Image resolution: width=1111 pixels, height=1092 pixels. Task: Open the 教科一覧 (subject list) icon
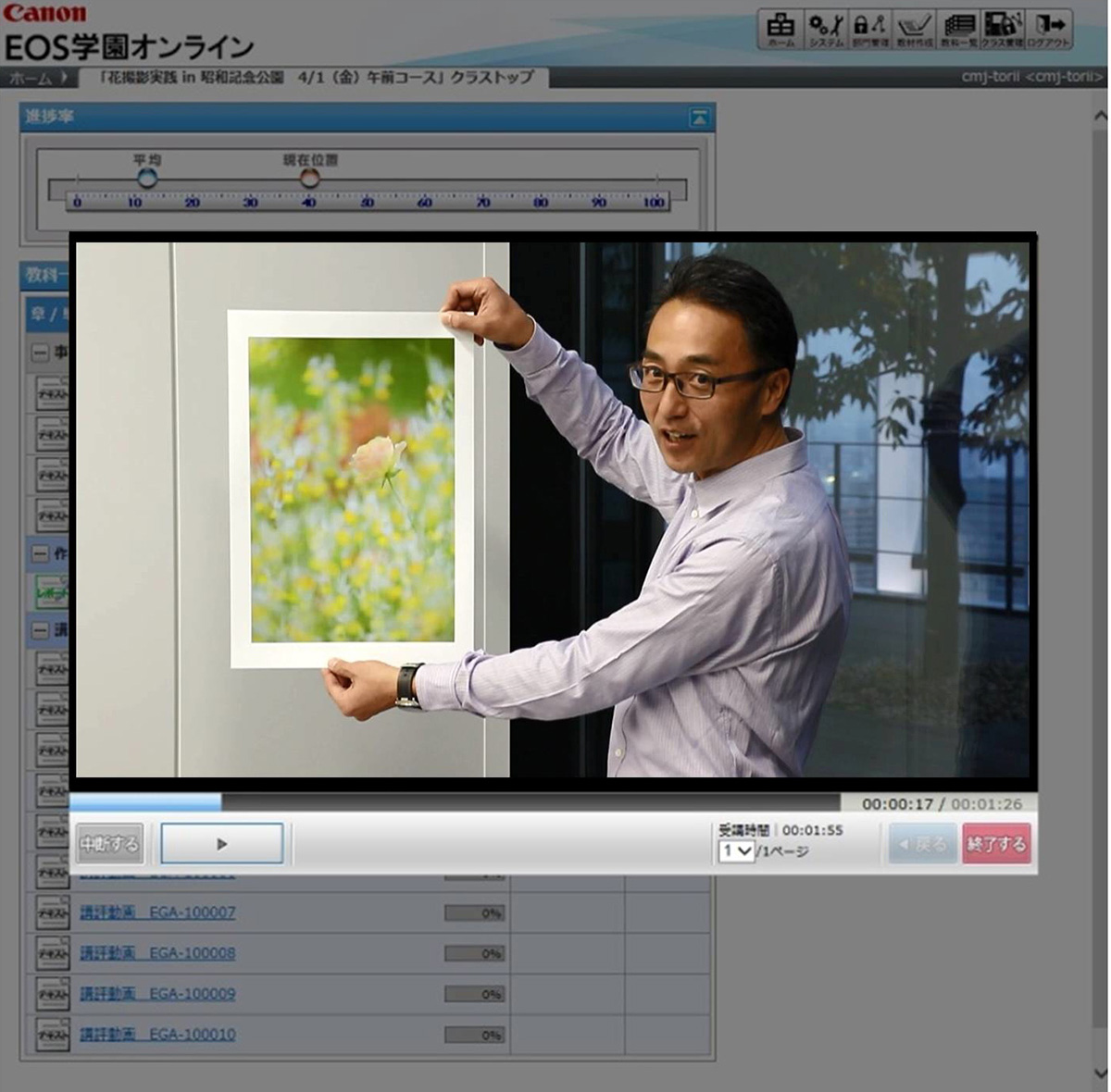point(958,29)
